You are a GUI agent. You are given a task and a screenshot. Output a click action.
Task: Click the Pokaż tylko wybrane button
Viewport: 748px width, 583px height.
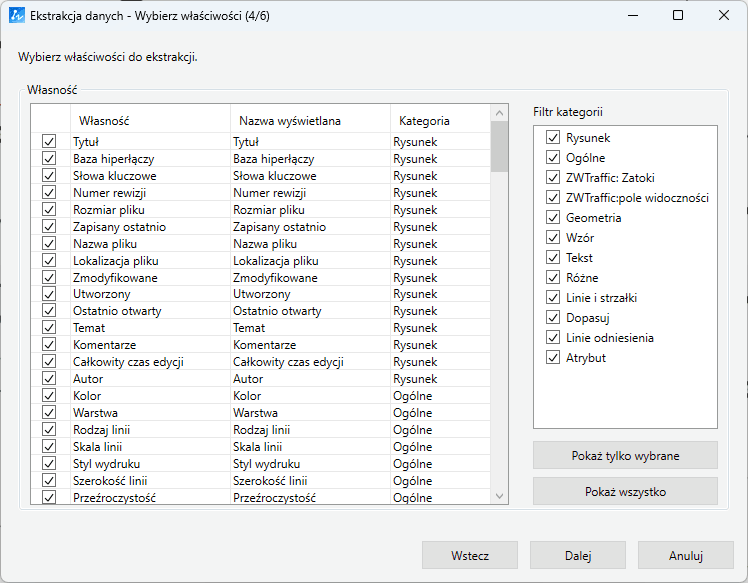(625, 456)
